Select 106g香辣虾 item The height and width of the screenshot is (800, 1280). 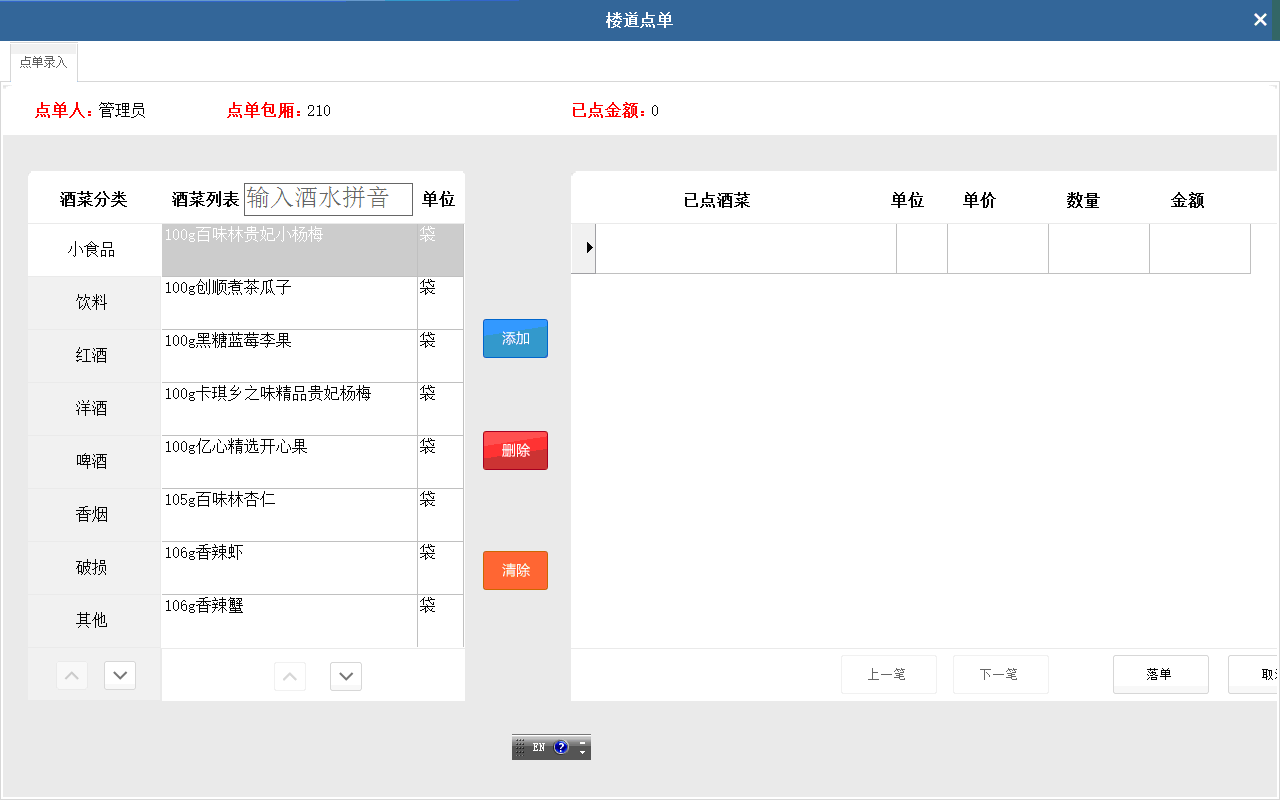289,568
